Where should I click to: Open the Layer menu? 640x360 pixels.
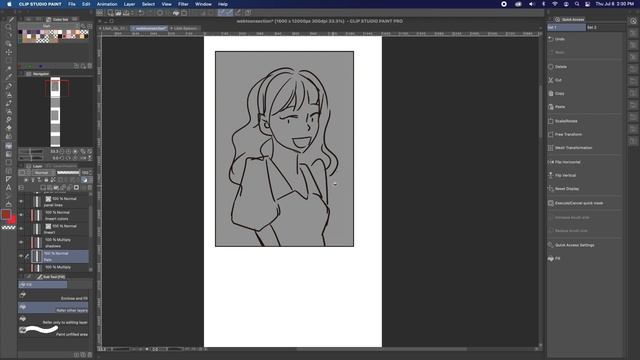129,4
